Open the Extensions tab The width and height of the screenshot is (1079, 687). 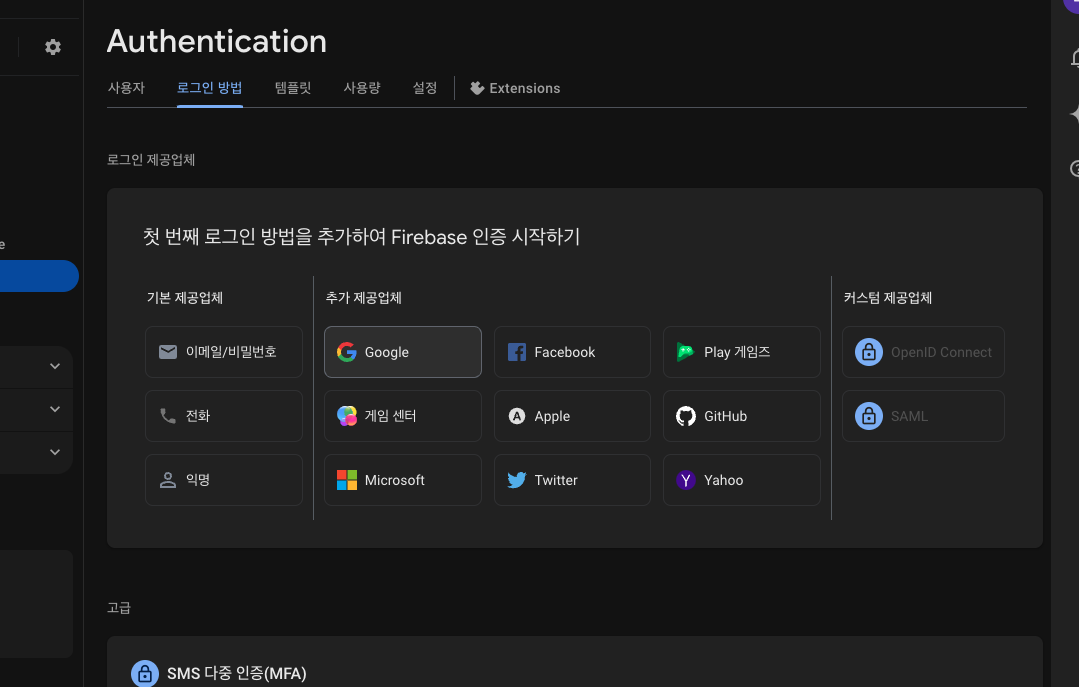pyautogui.click(x=515, y=88)
